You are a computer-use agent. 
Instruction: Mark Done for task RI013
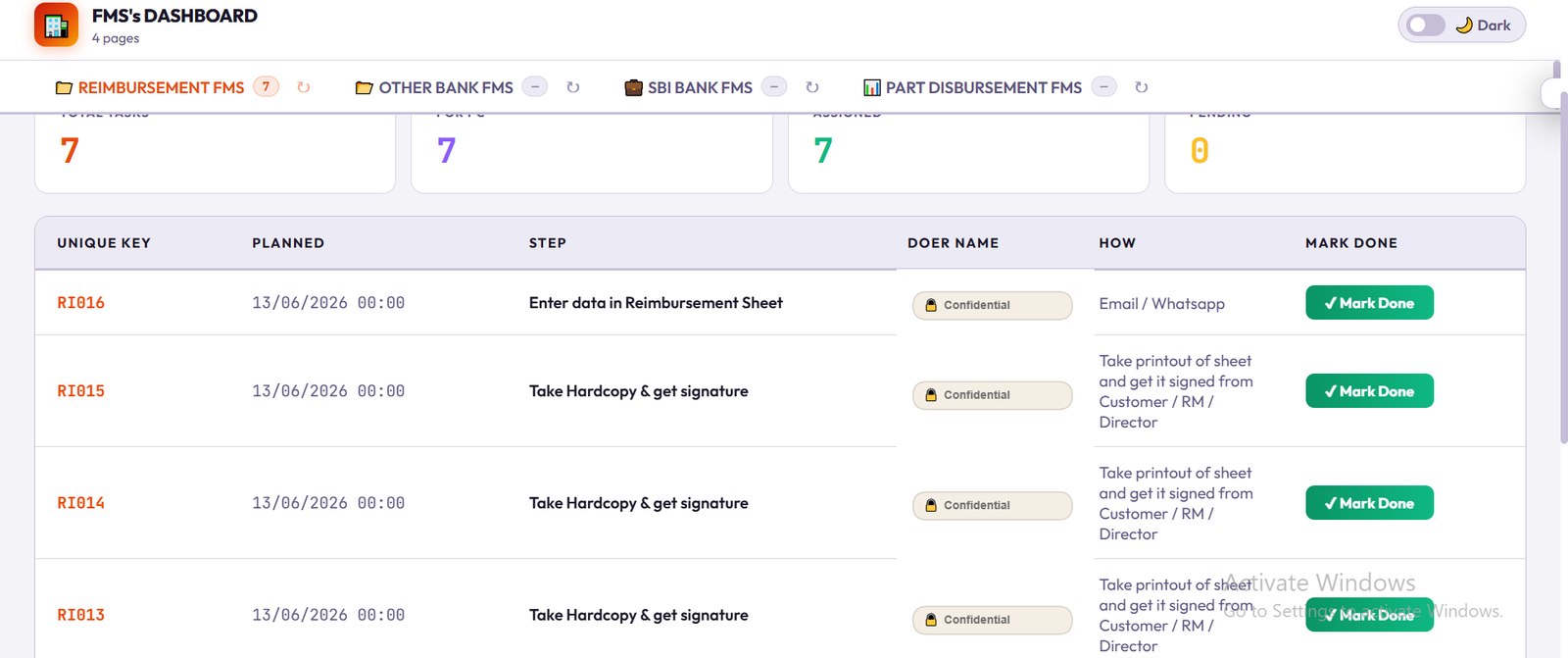tap(1369, 615)
